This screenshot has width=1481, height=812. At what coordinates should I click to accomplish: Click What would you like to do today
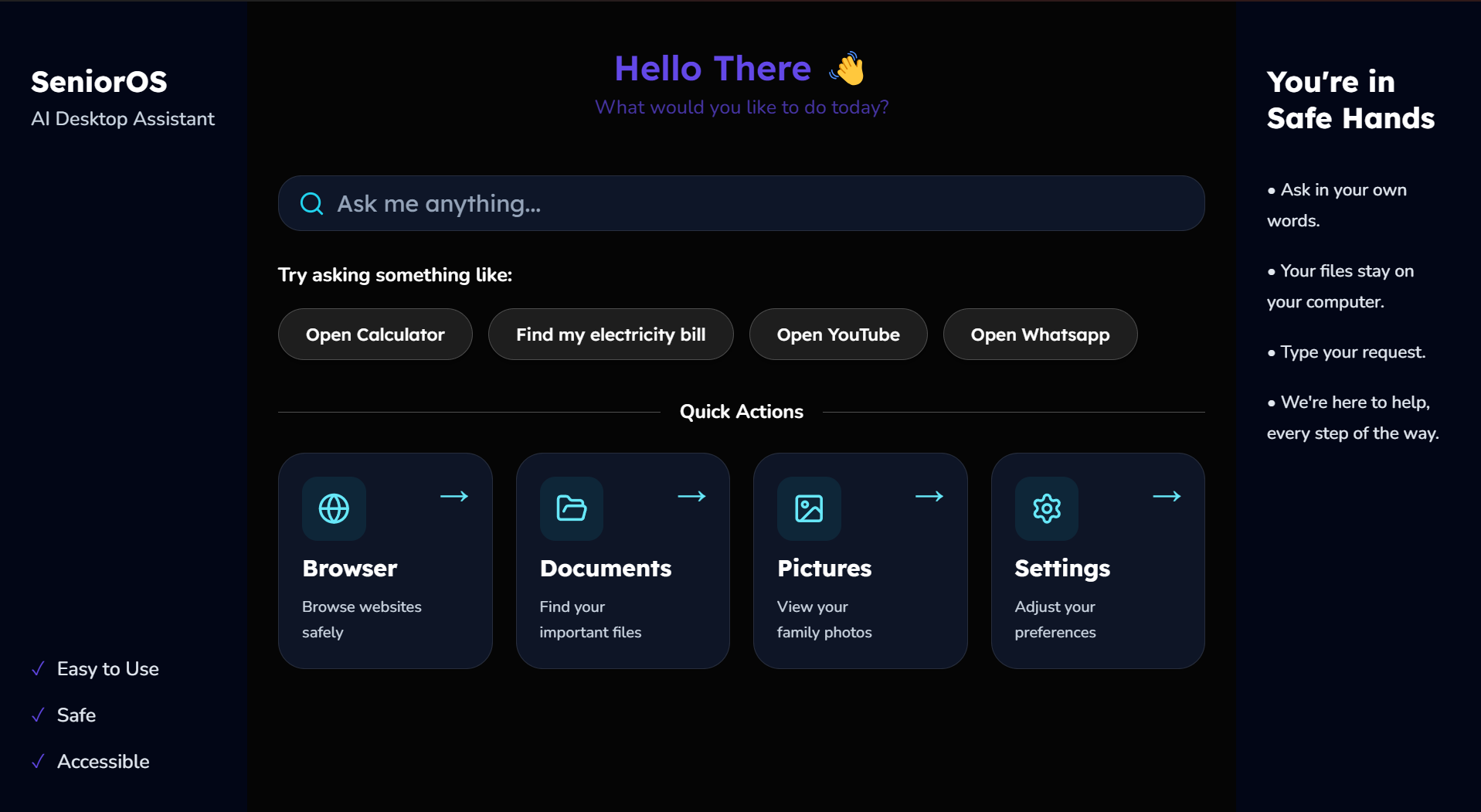(x=742, y=107)
